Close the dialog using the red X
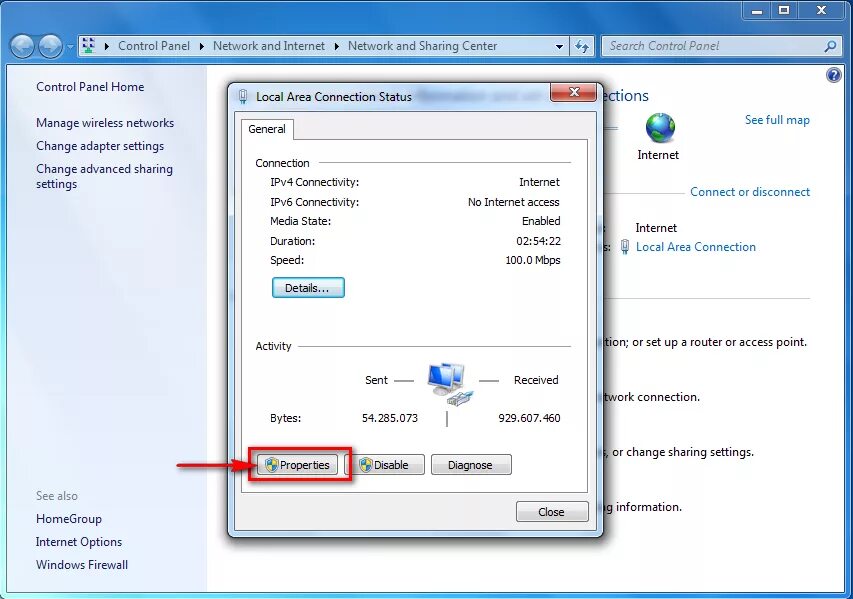 573,92
